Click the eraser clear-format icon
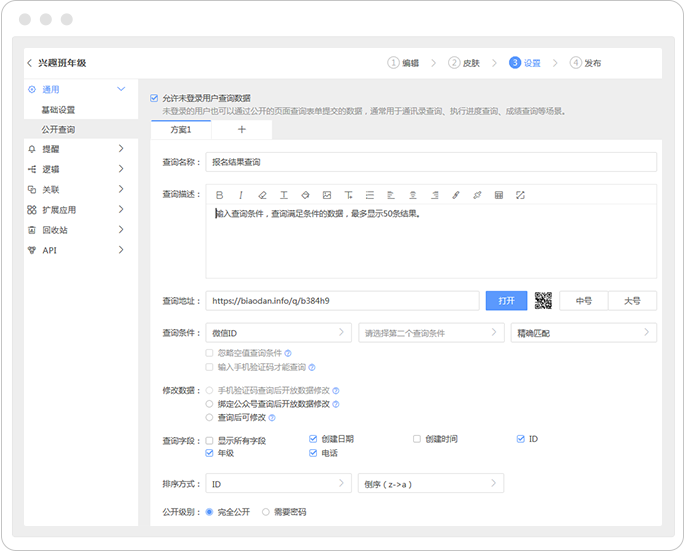 tap(262, 194)
